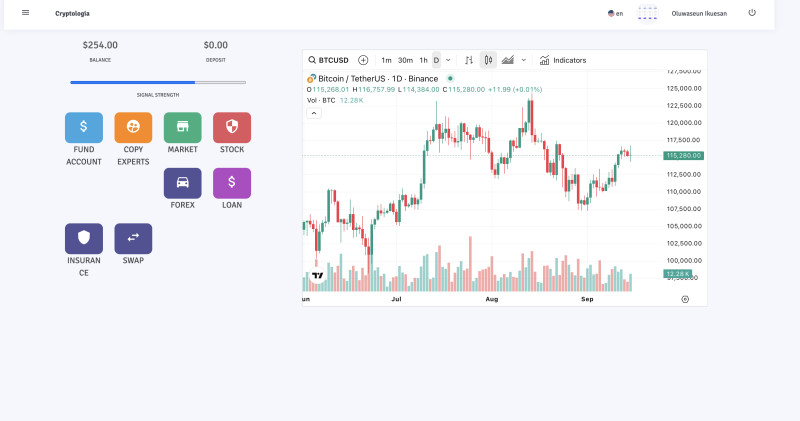The width and height of the screenshot is (800, 421).
Task: Click the power logout icon
Action: click(x=752, y=13)
